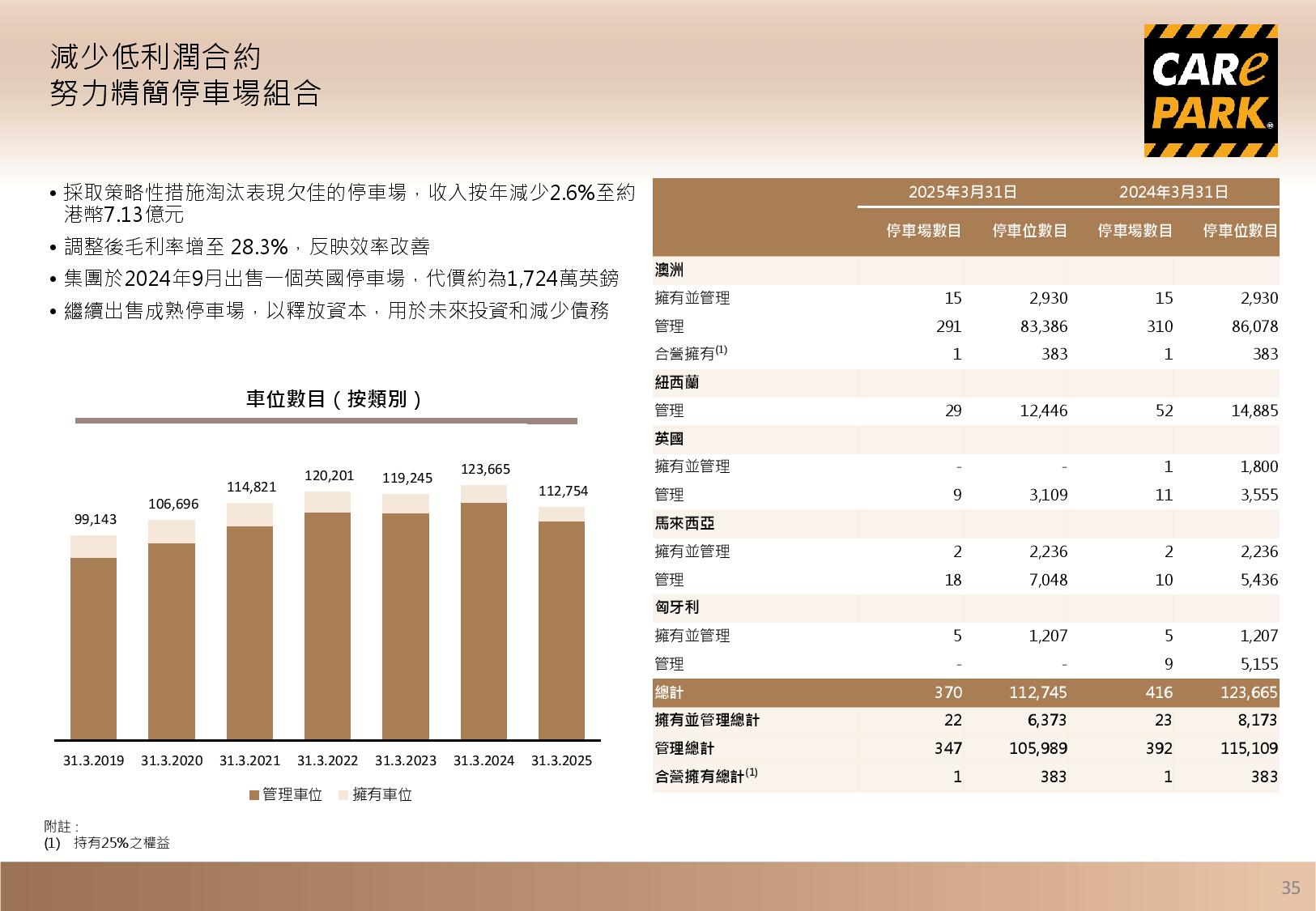
Task: Click the Care Park logo
Action: [x=1211, y=90]
